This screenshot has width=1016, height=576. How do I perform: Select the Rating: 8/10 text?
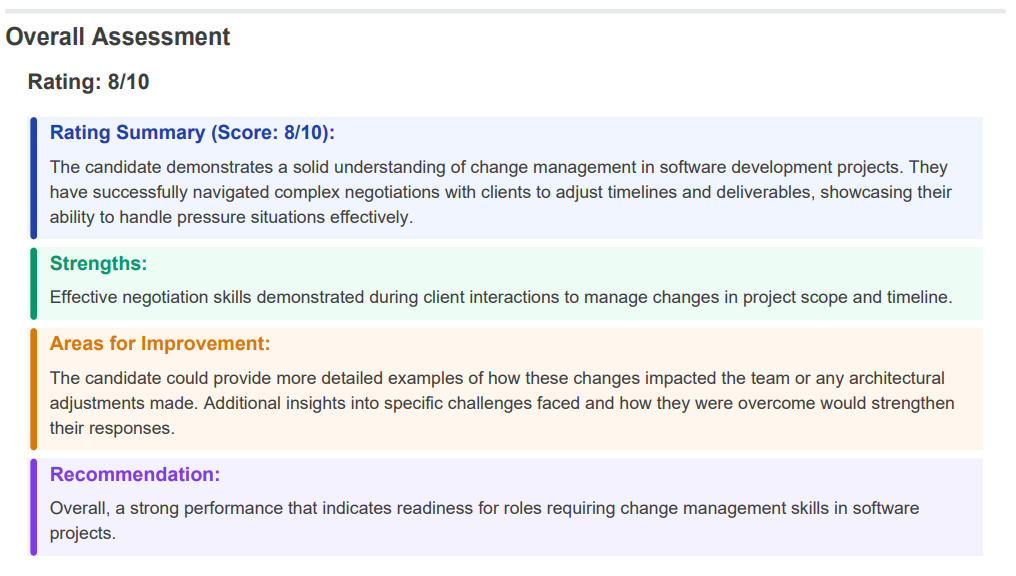[89, 82]
